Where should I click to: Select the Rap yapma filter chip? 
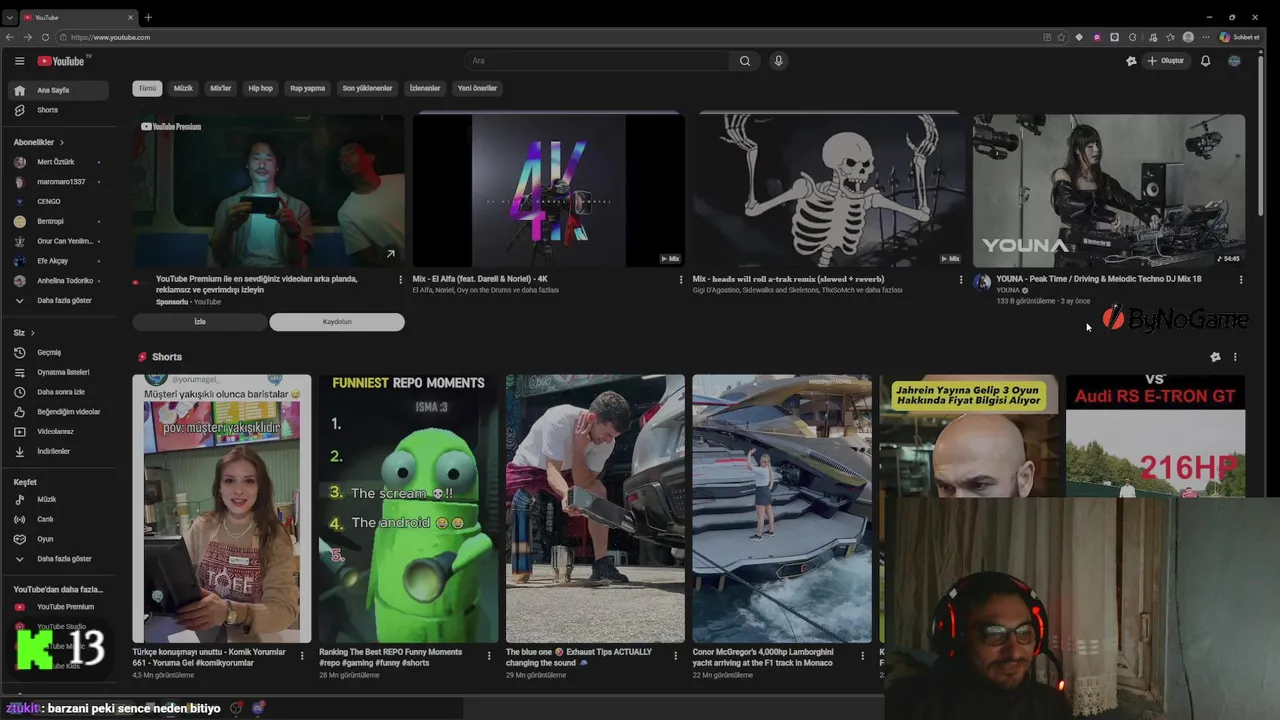tap(307, 88)
